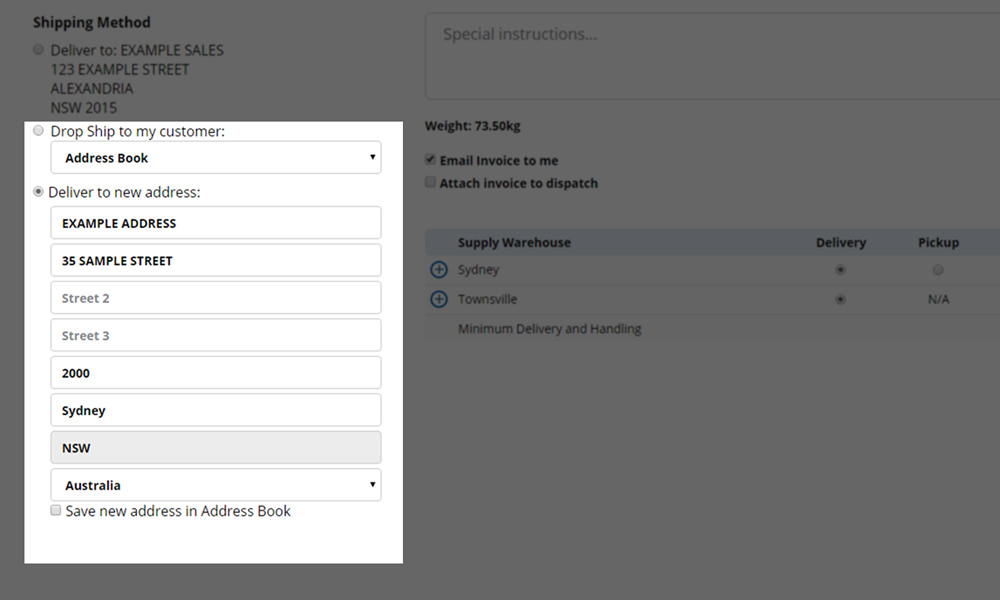Open the Address Book dropdown

click(216, 158)
